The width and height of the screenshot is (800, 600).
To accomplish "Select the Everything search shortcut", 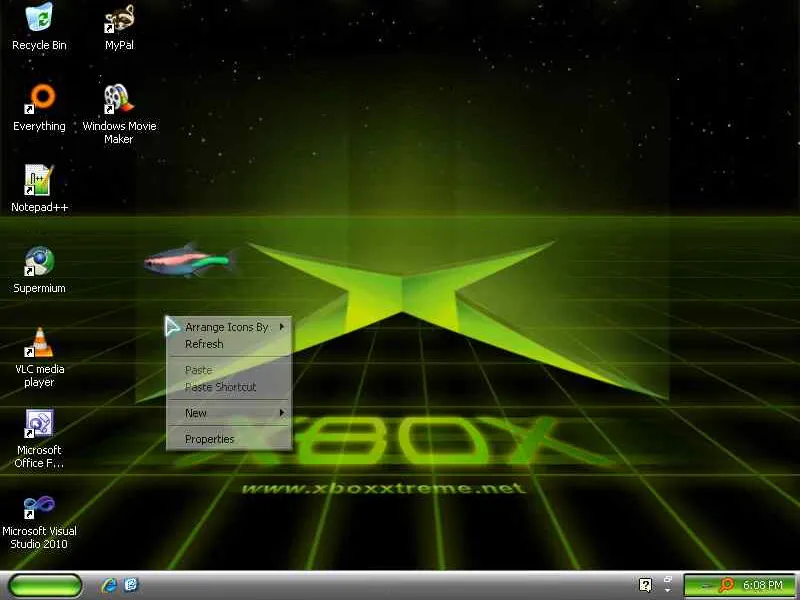I will pos(39,108).
